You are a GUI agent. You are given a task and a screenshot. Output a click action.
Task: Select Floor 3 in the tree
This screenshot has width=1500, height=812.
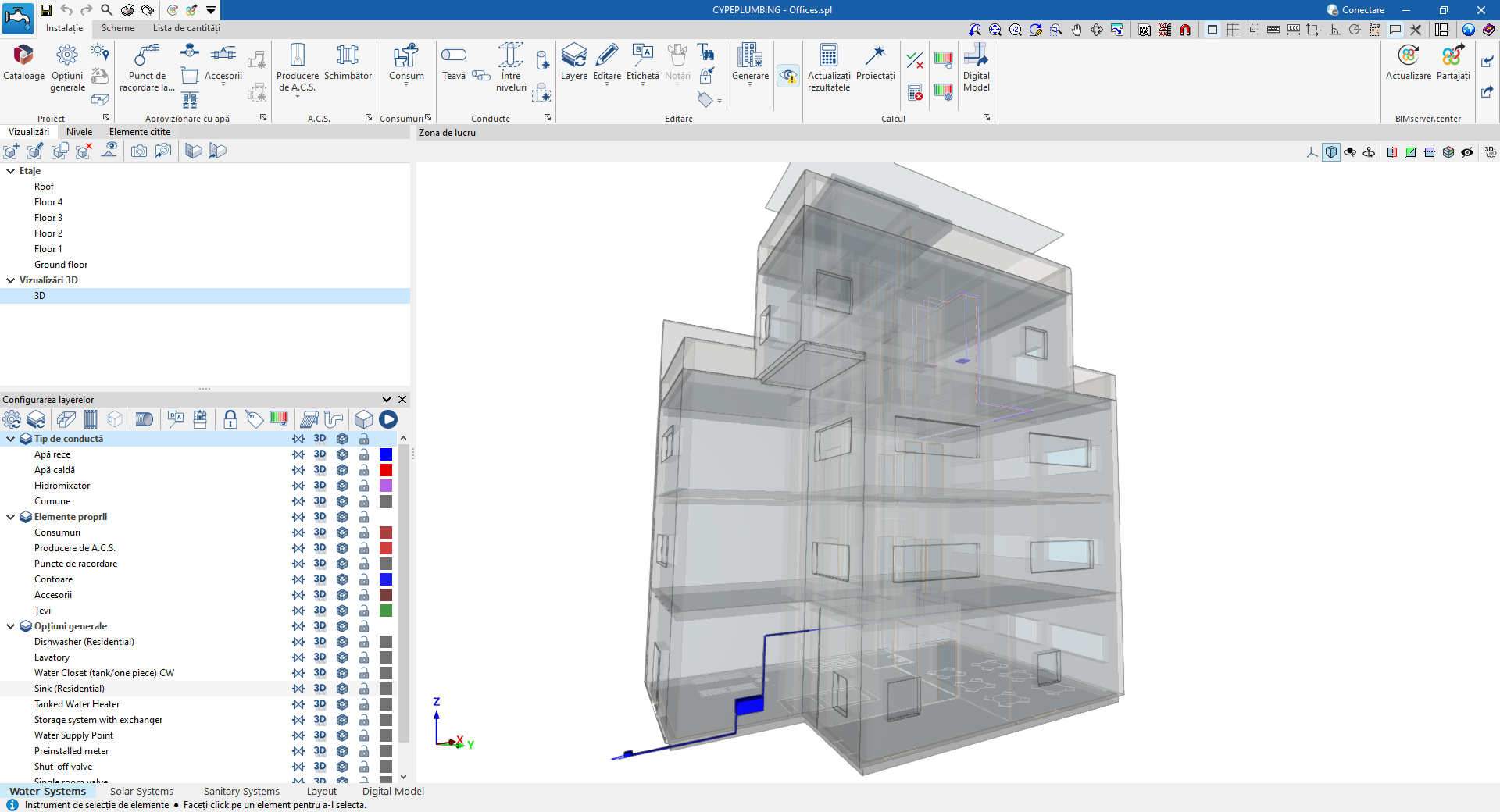click(x=48, y=218)
